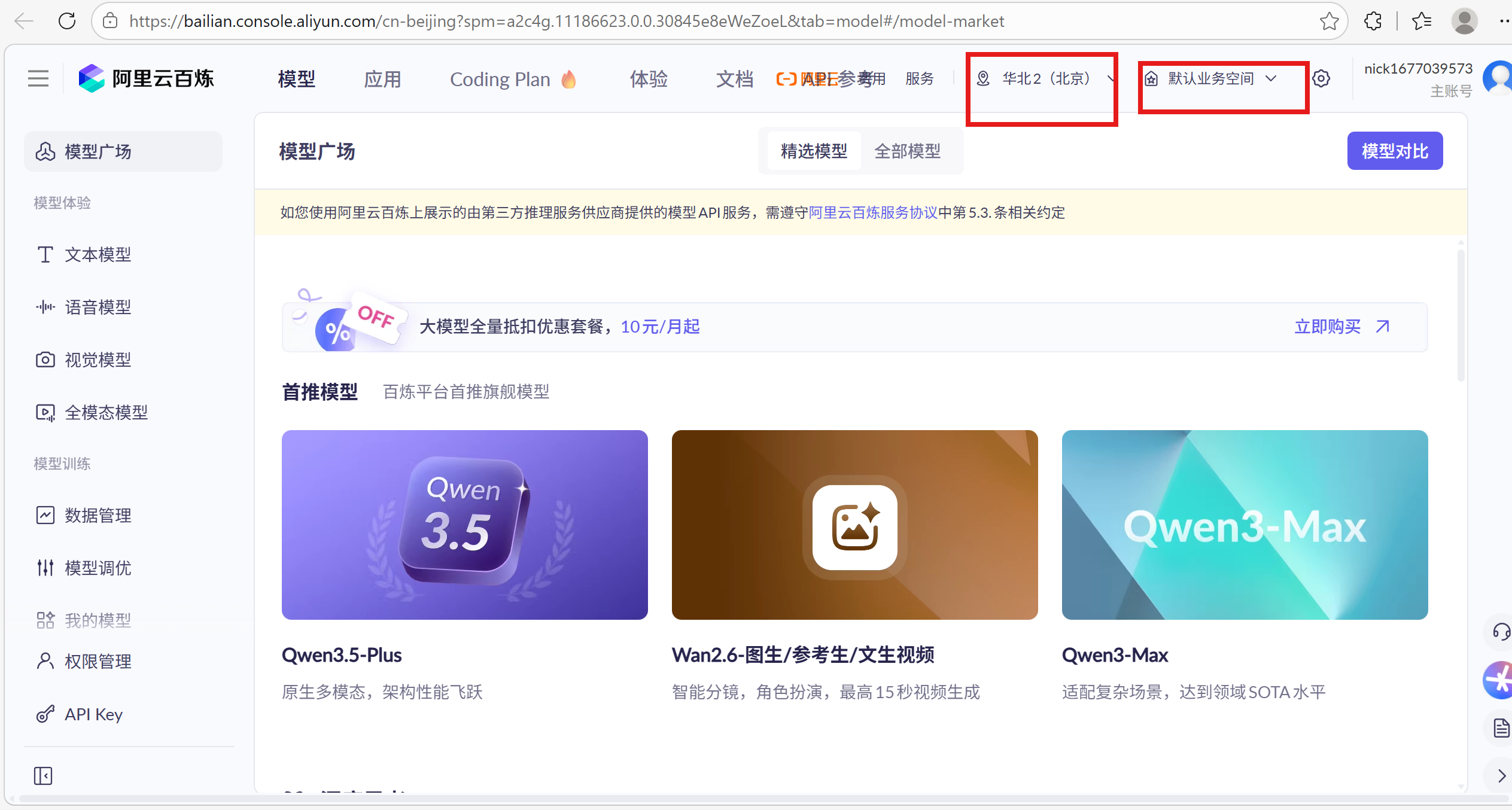This screenshot has width=1512, height=810.
Task: Open API Key page in sidebar
Action: pos(93,714)
